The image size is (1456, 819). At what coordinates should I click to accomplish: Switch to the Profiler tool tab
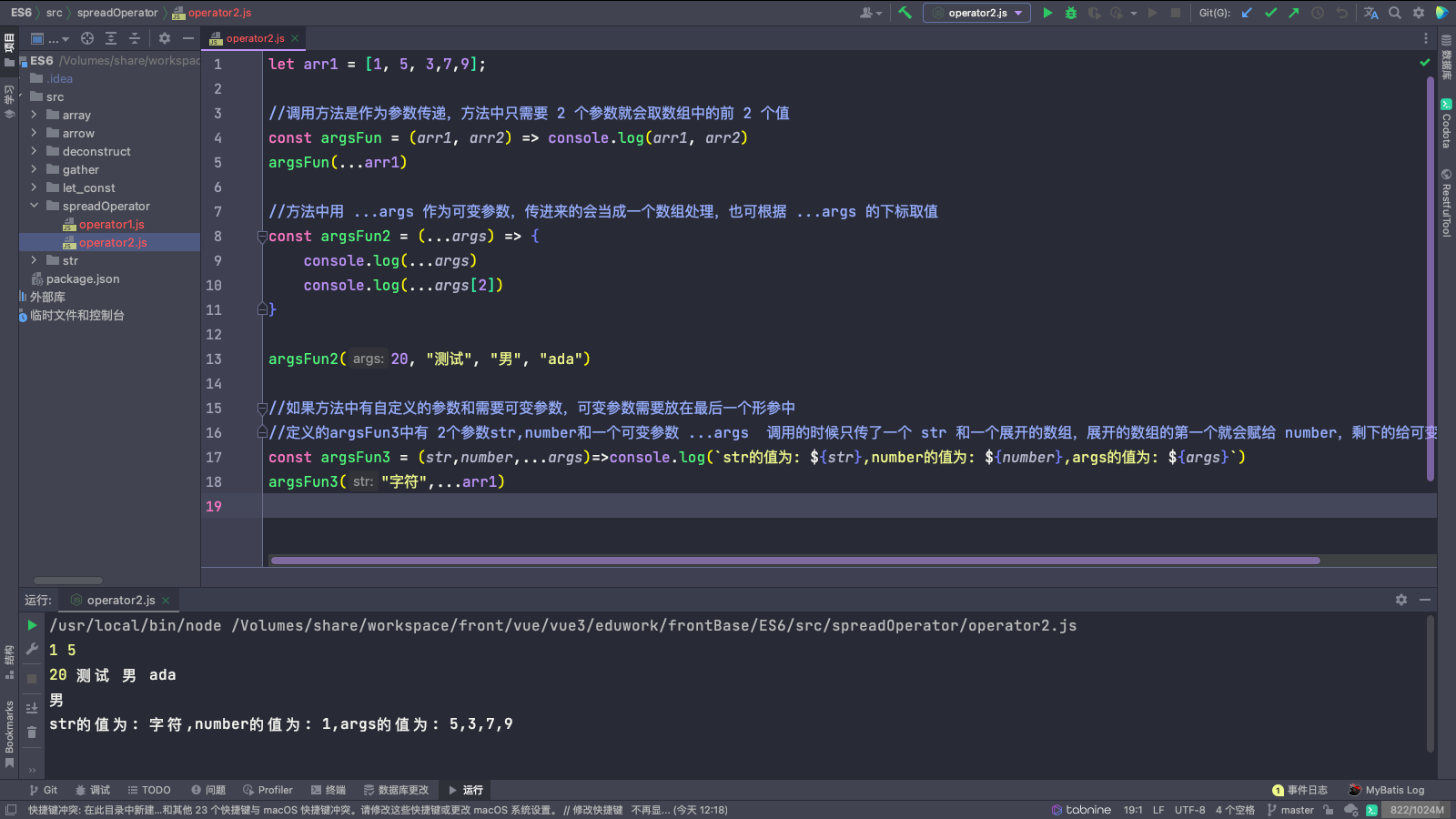(268, 790)
